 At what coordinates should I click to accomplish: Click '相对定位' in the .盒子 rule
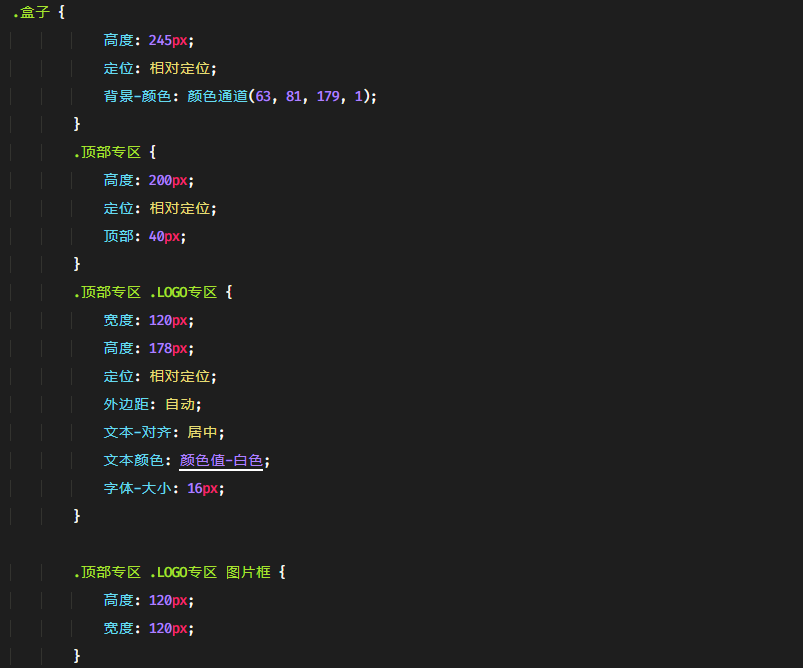tap(180, 68)
